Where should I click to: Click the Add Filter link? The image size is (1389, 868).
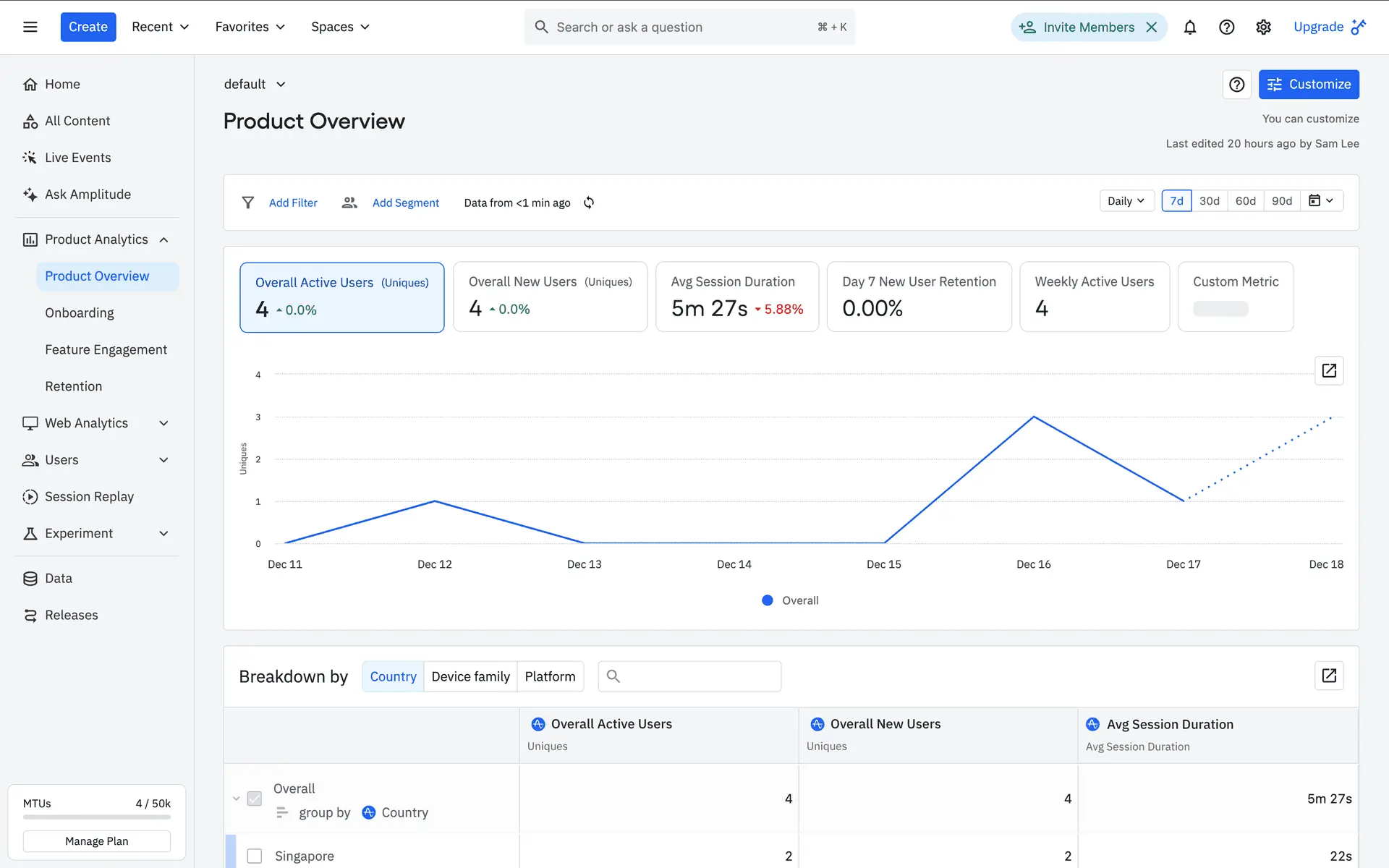pyautogui.click(x=293, y=203)
